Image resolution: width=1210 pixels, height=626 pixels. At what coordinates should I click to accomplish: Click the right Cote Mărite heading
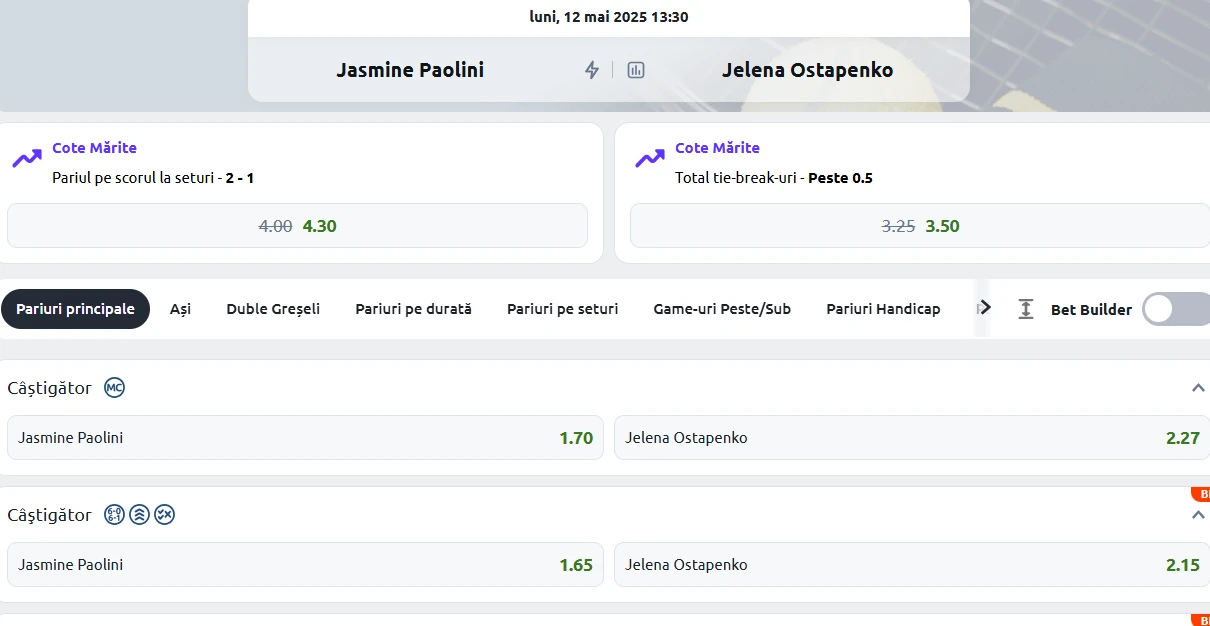point(717,148)
